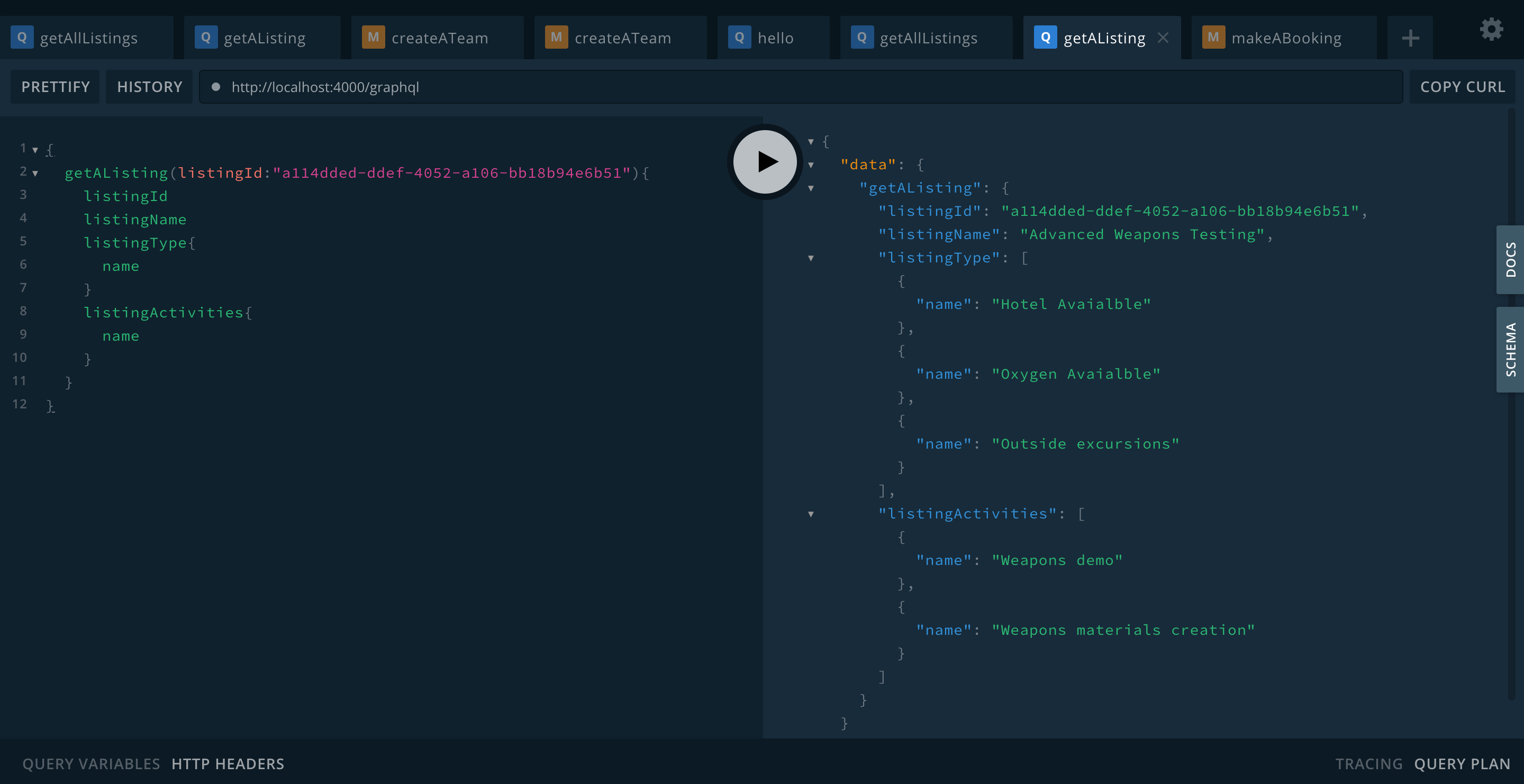Click the M icon on makeABooking tab
This screenshot has height=784, width=1524.
tap(1213, 37)
